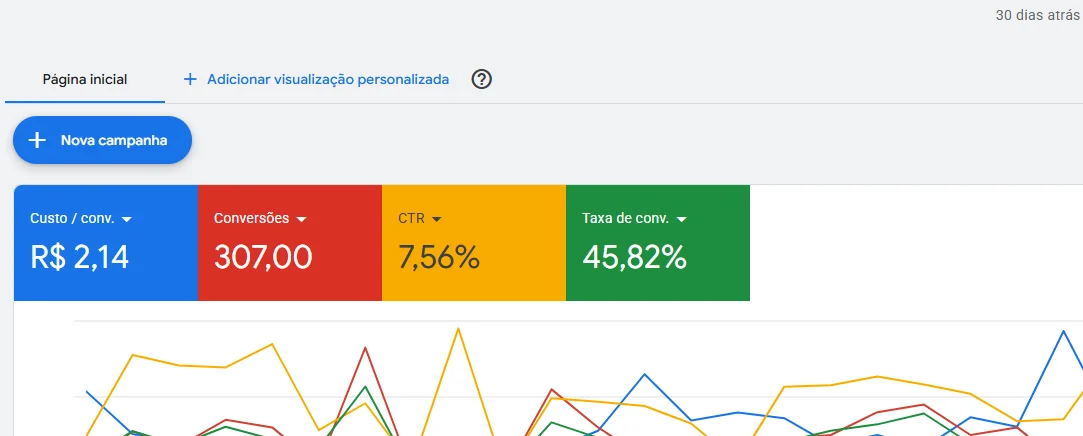The width and height of the screenshot is (1083, 436).
Task: Click the R$ 2,14 value
Action: coord(79,257)
